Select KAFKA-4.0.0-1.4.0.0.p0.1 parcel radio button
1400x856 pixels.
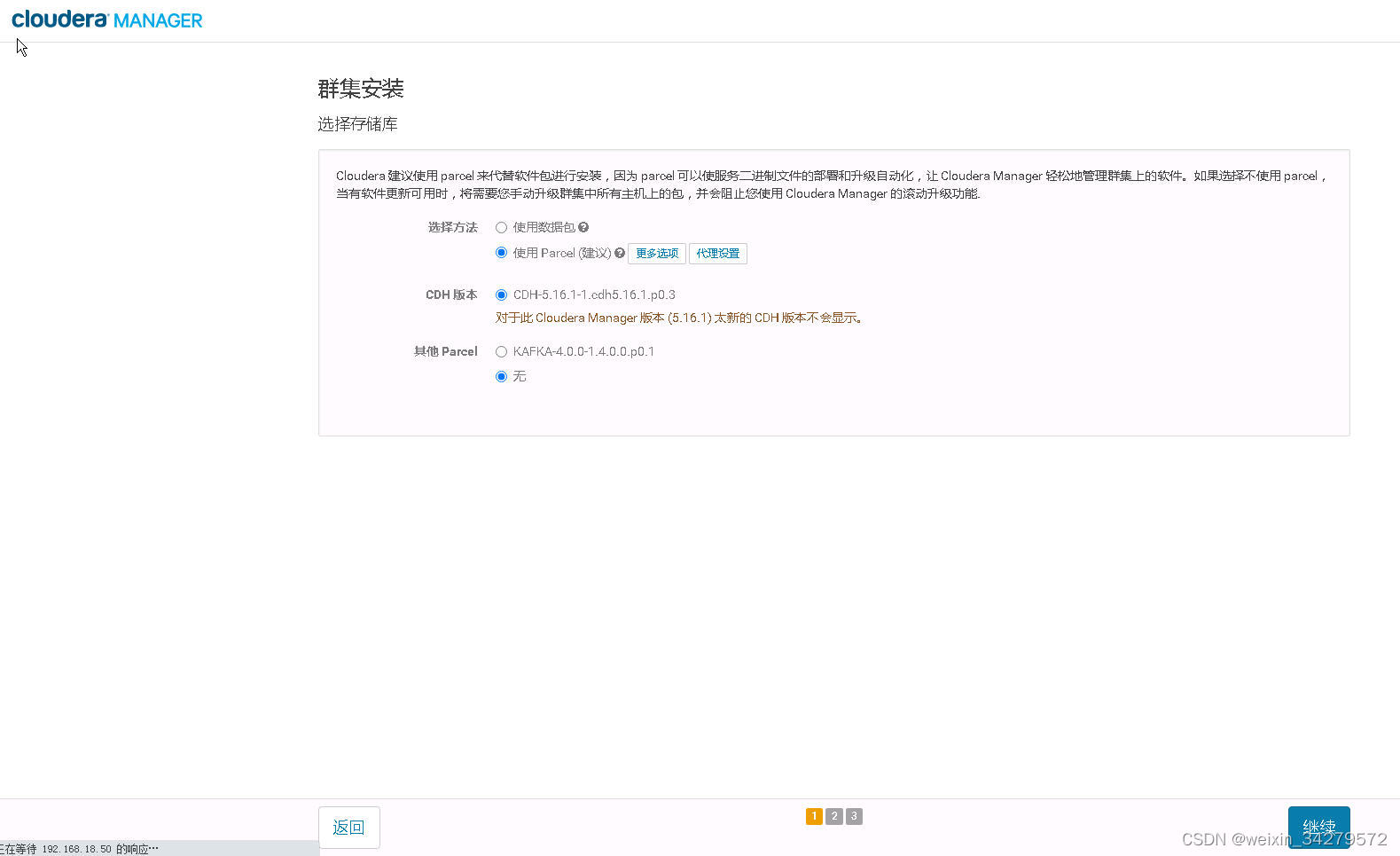(x=501, y=351)
